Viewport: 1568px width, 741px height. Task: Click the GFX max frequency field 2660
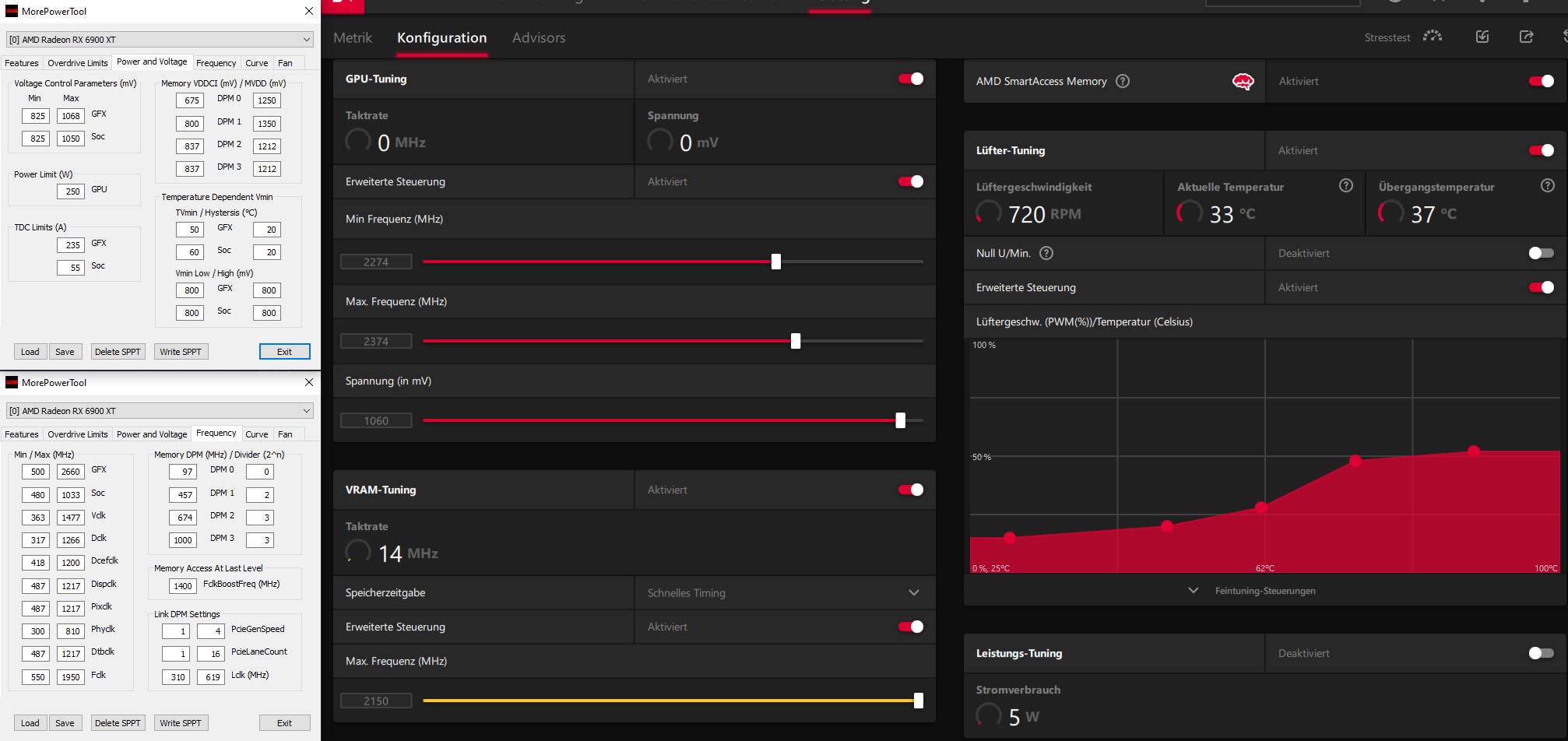[x=71, y=471]
